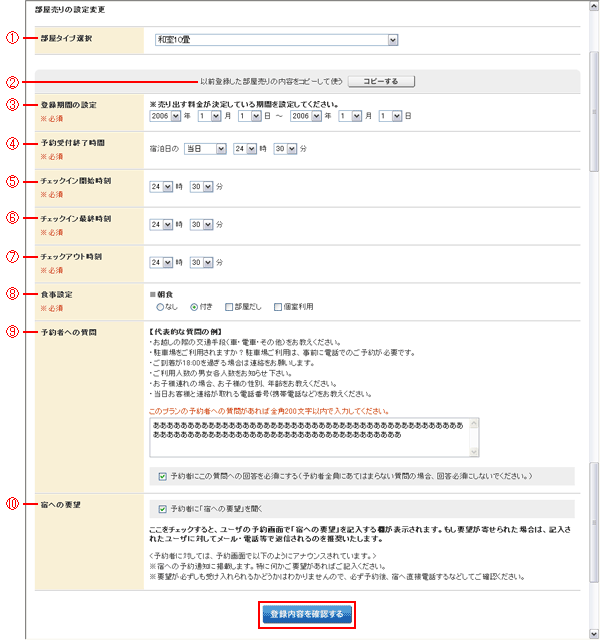The image size is (600, 640).
Task: Check the 個室利用 checkbox
Action: tap(279, 308)
